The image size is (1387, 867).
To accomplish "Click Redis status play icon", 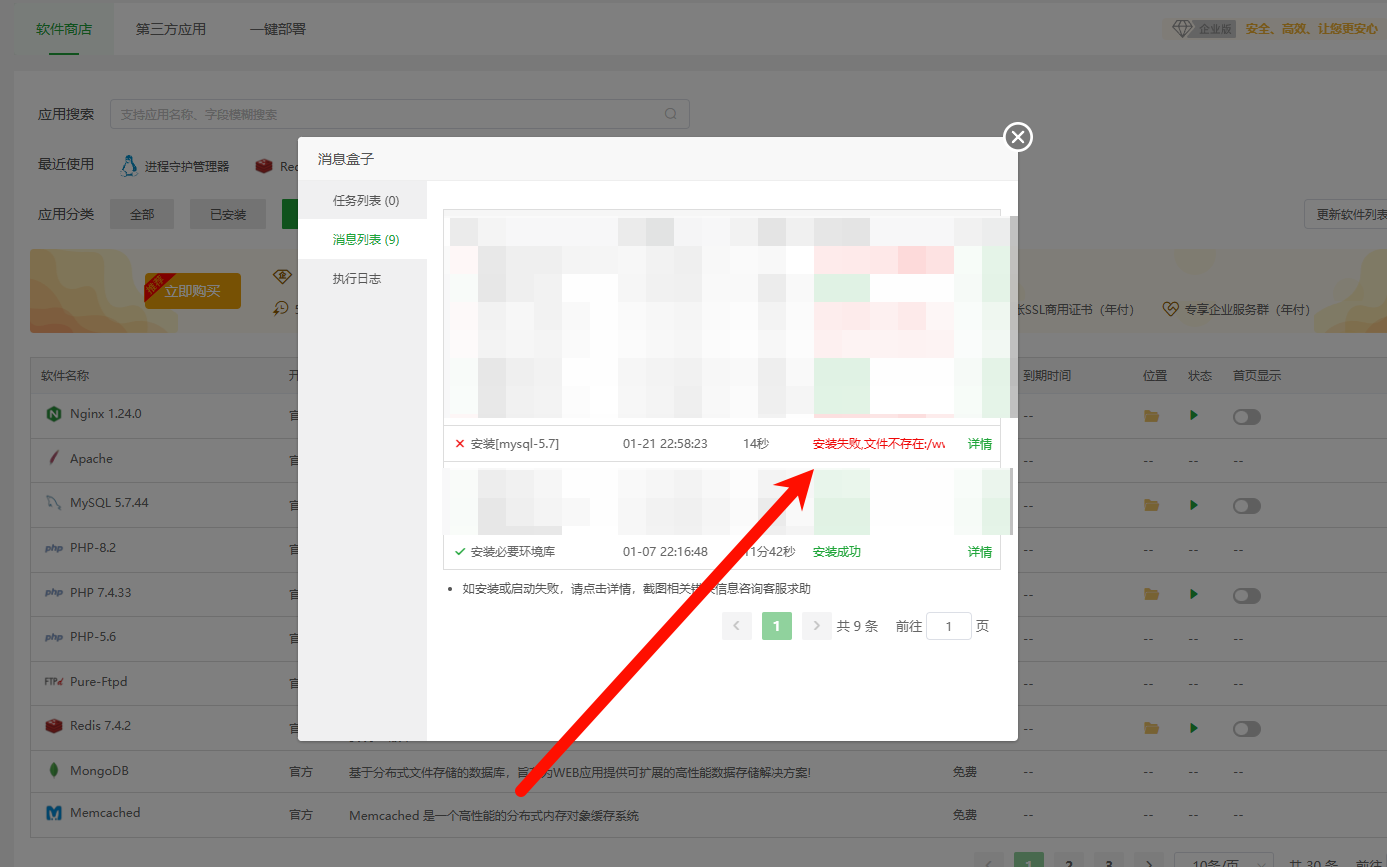I will (1194, 728).
